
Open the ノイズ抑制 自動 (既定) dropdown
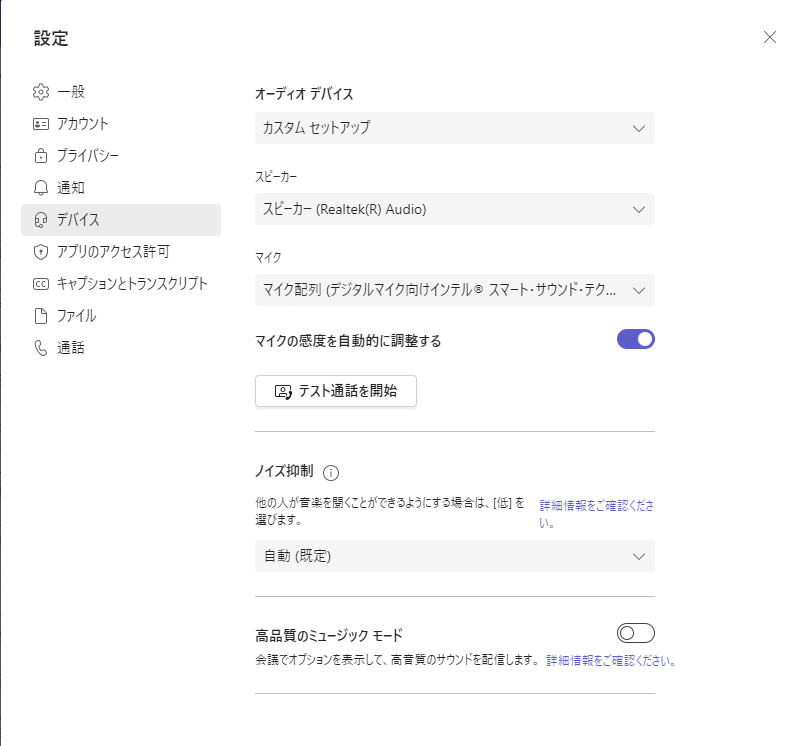pyautogui.click(x=455, y=556)
